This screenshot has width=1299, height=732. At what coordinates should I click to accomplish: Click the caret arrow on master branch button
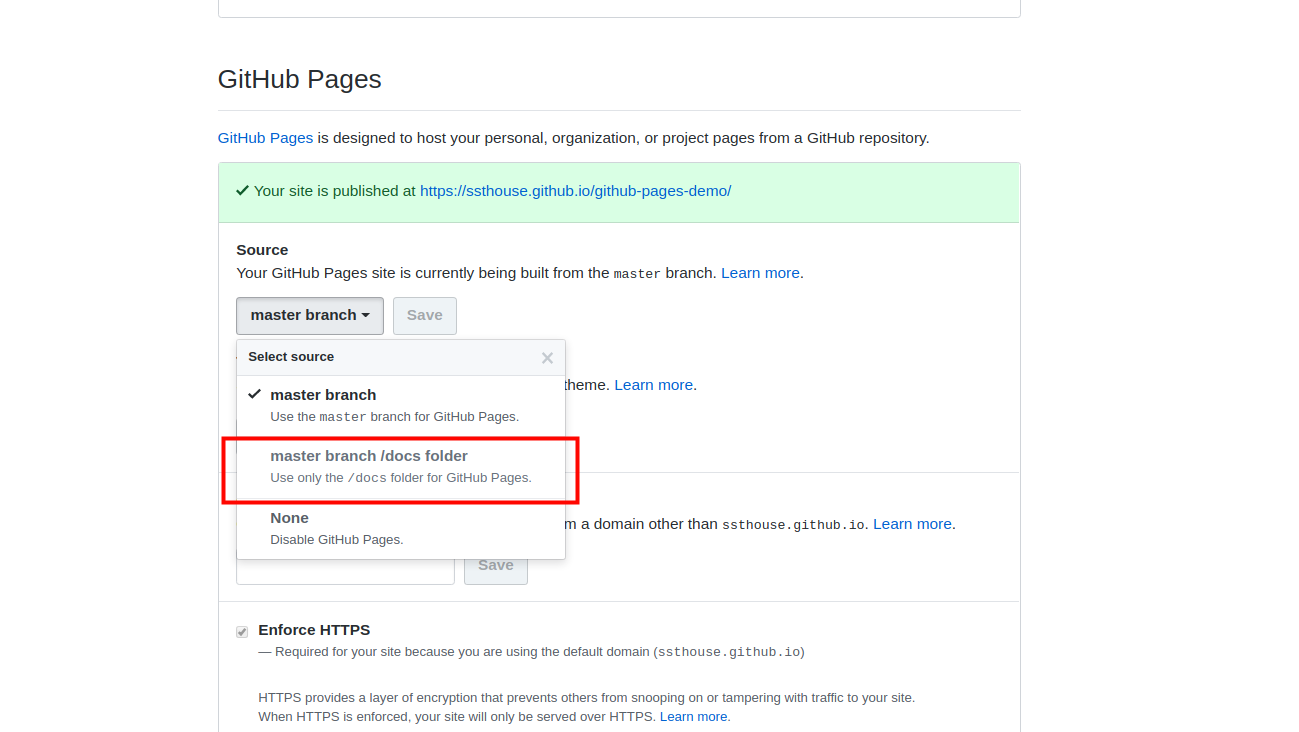[x=368, y=315]
